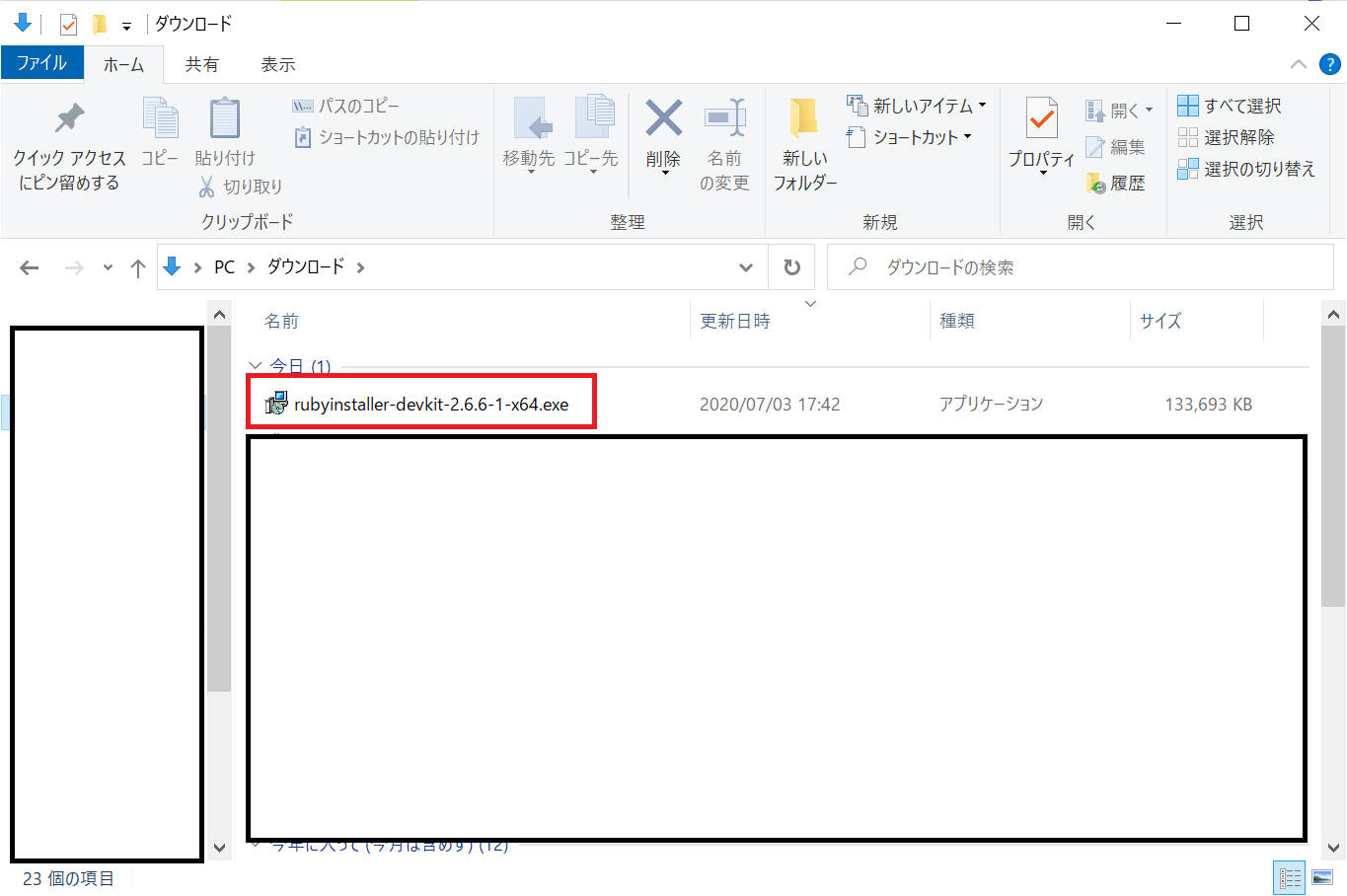Switch to Details view layout icon
1347x896 pixels.
tap(1290, 877)
